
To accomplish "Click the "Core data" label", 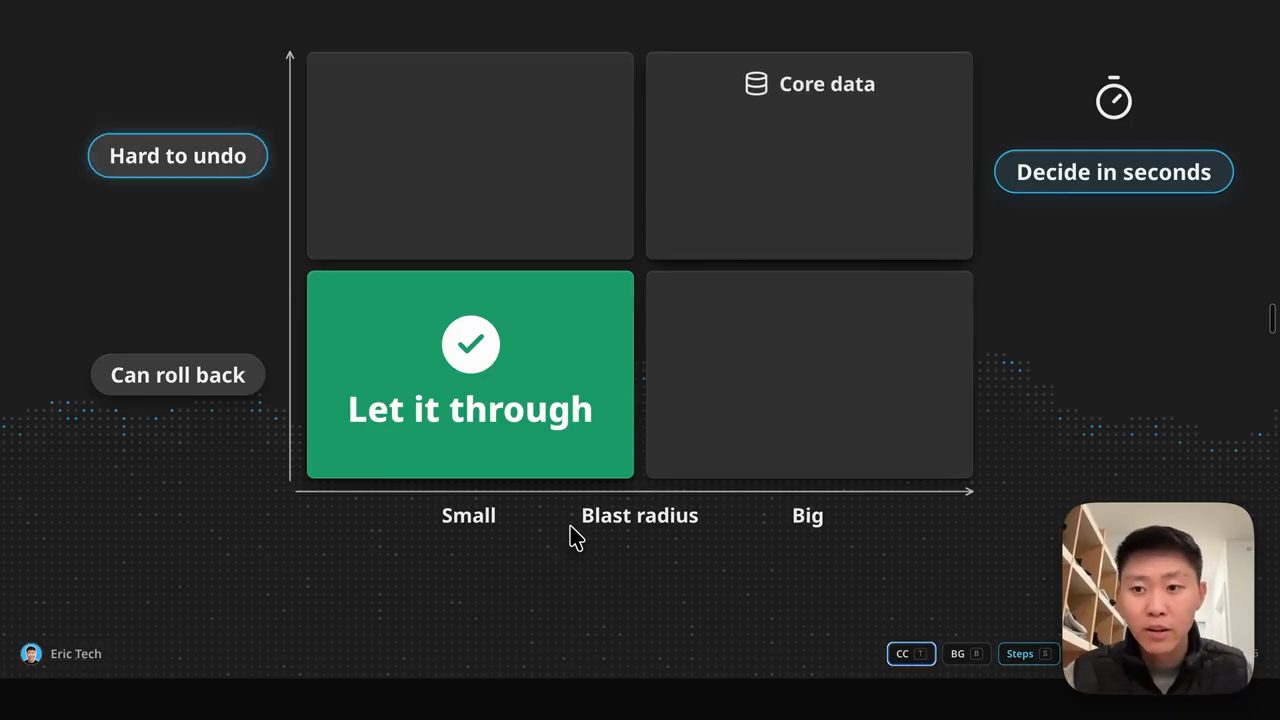I will 827,84.
